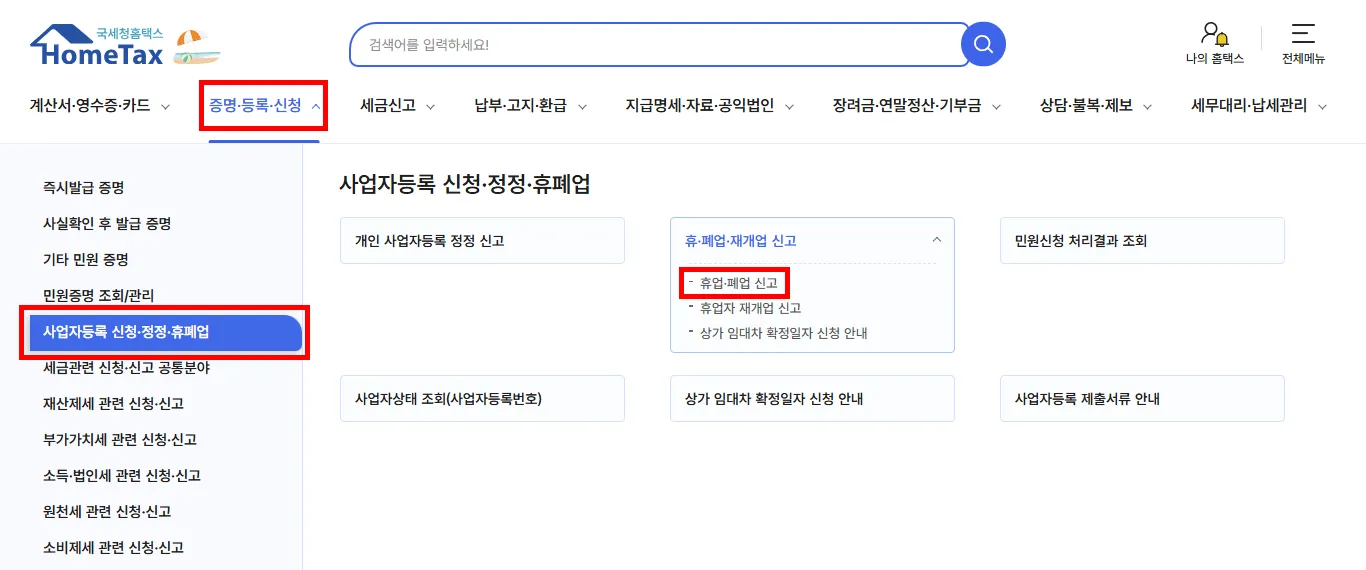Expand the 계산서·영수증·카드 menu
Viewport: 1366px width, 570px height.
(x=100, y=105)
